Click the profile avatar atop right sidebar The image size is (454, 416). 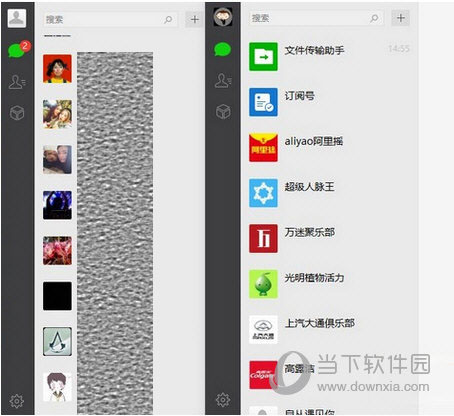(x=223, y=17)
